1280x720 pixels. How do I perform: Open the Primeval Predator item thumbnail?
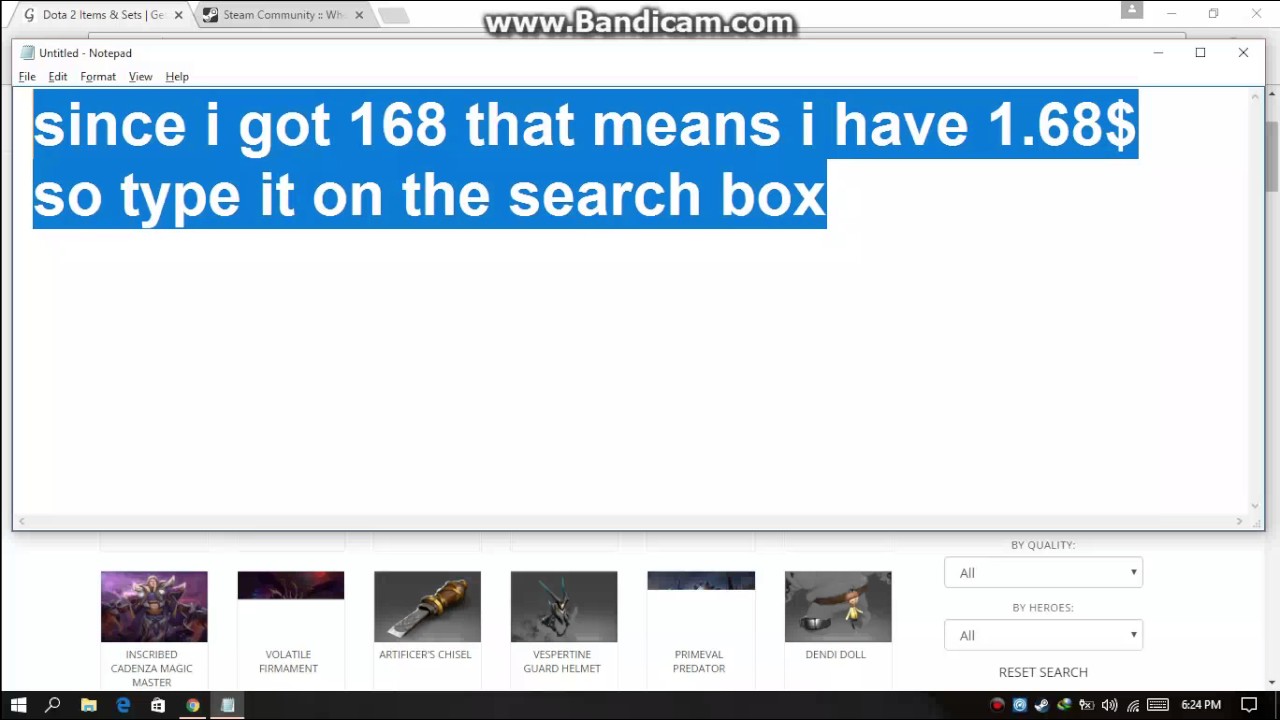(x=701, y=581)
